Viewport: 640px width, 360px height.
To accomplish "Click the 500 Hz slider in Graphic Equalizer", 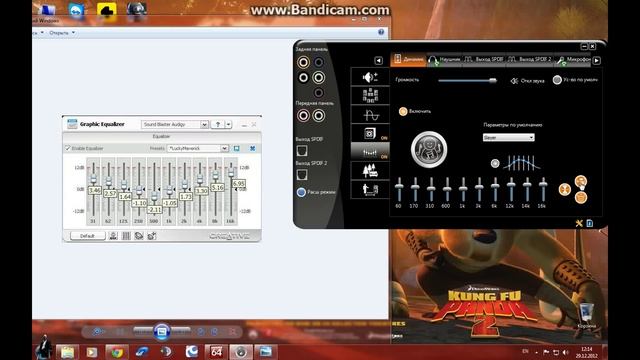I will [154, 197].
